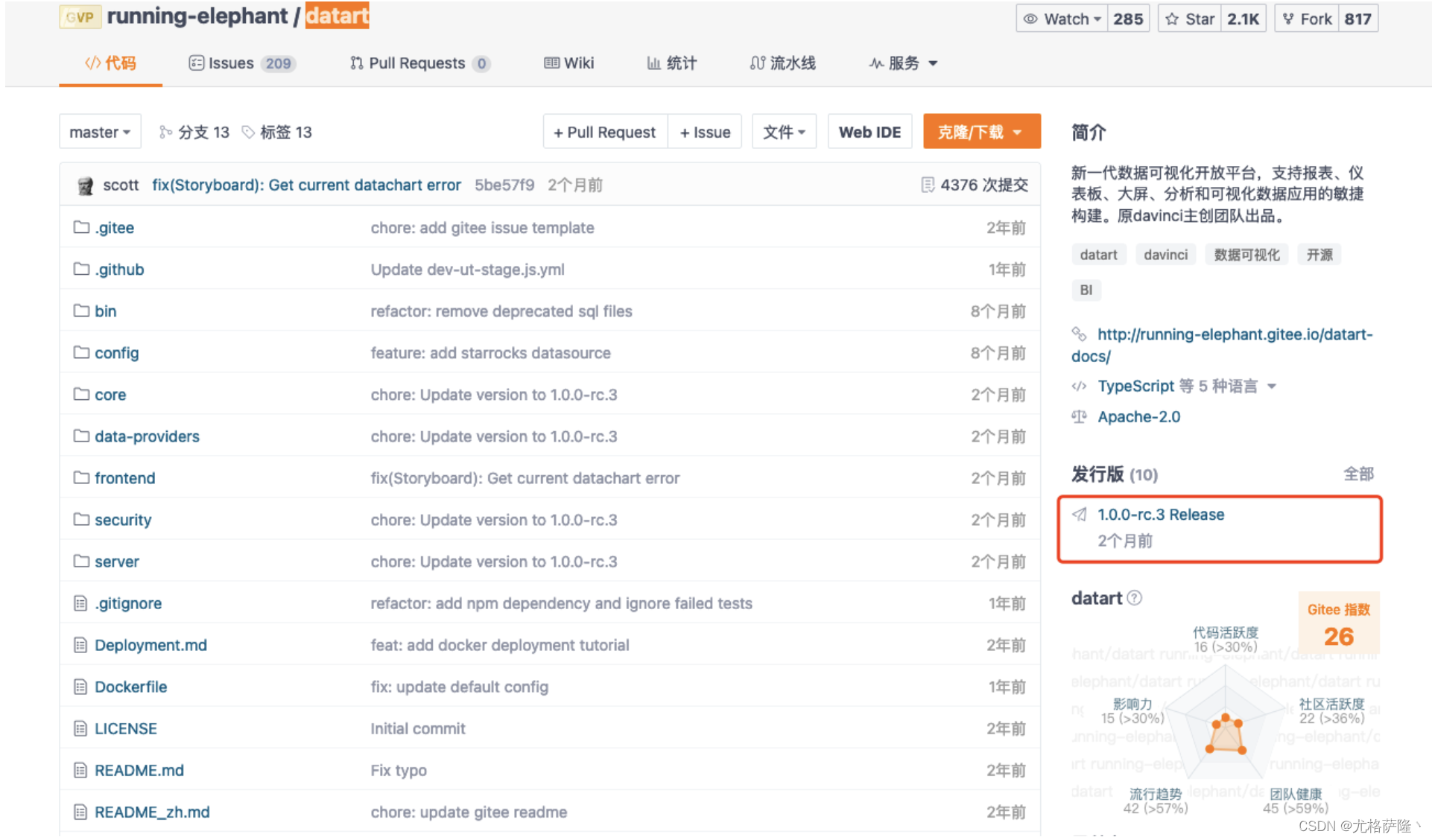
Task: Click the rocket icon beside 1.0.0-rc.3 Release
Action: [x=1080, y=514]
